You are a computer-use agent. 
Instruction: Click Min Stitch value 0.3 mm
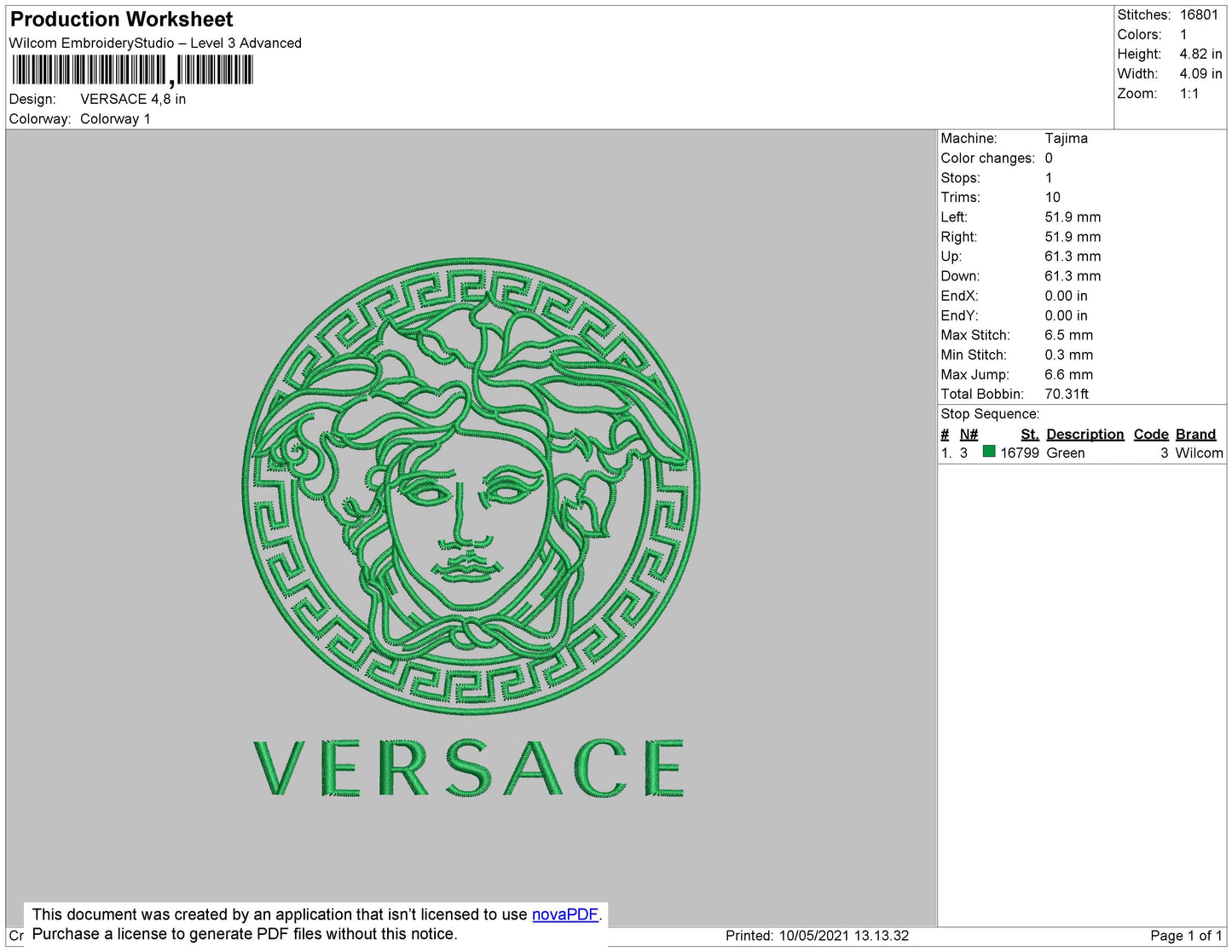pos(1068,355)
